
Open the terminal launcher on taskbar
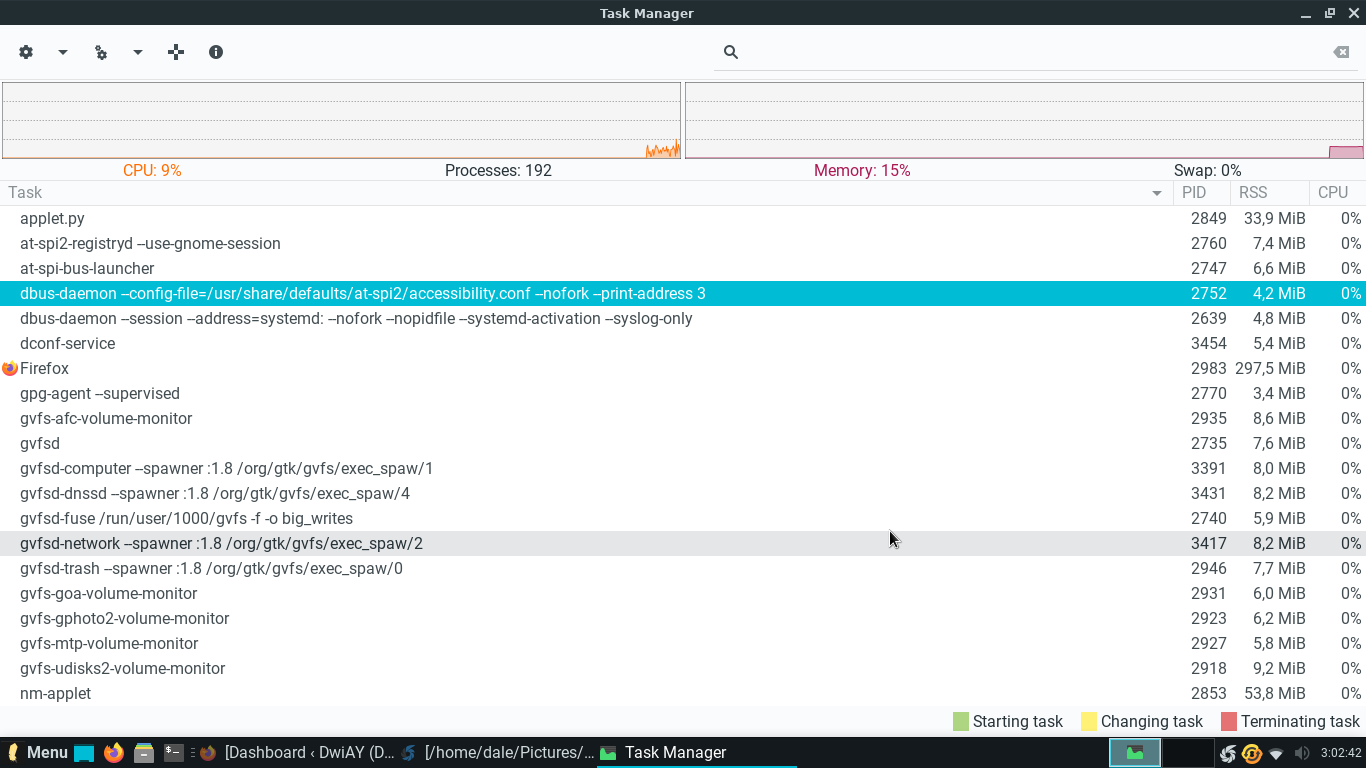point(174,752)
